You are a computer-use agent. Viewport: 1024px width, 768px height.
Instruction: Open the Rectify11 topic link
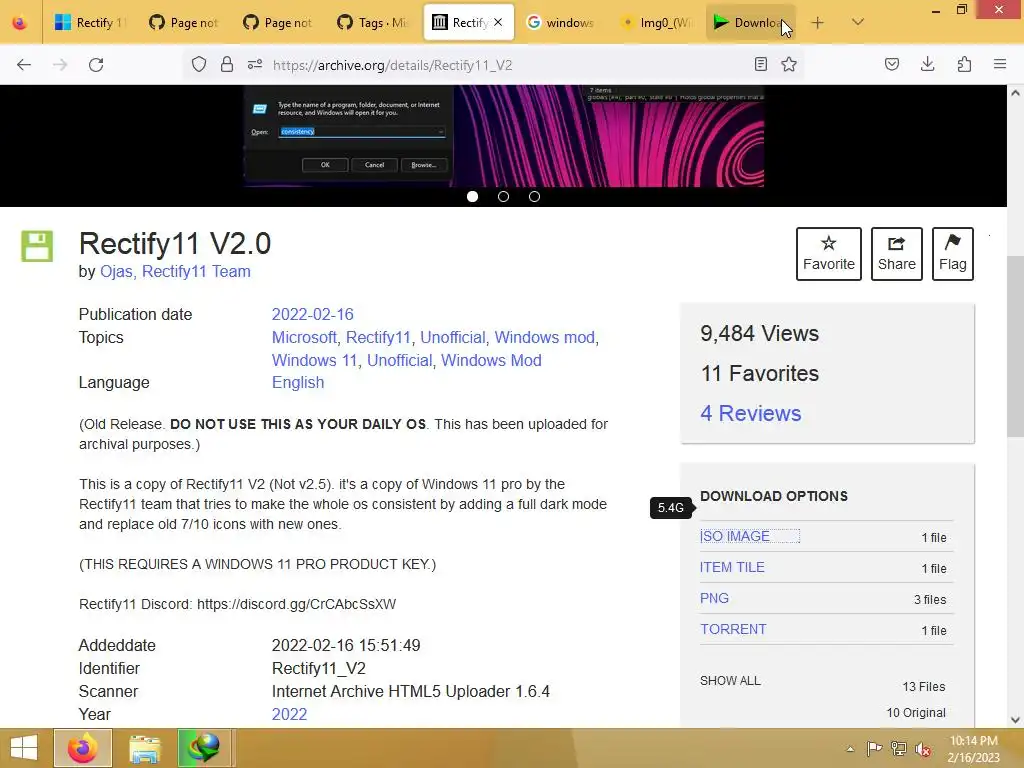(378, 338)
